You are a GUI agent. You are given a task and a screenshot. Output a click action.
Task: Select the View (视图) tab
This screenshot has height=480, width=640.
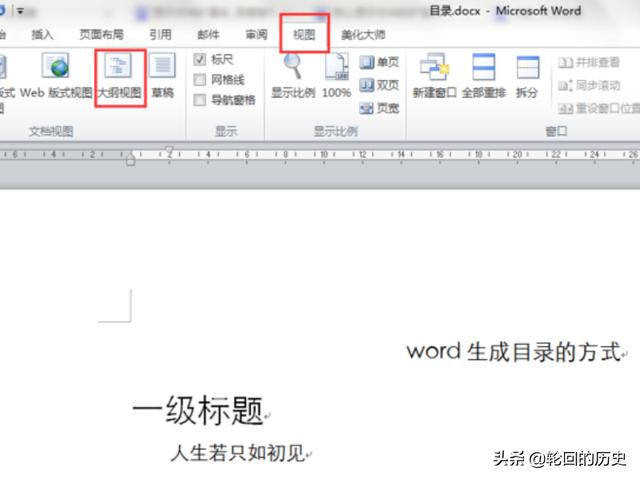coord(304,35)
